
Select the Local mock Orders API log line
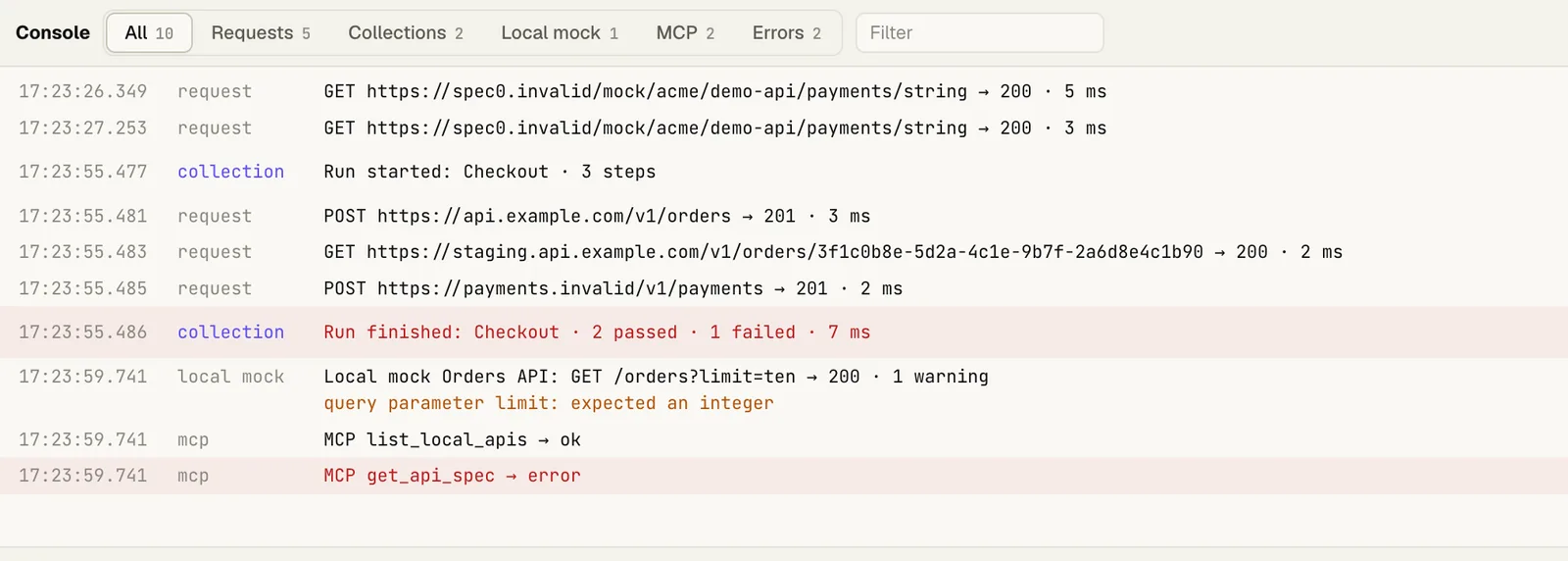coord(784,389)
